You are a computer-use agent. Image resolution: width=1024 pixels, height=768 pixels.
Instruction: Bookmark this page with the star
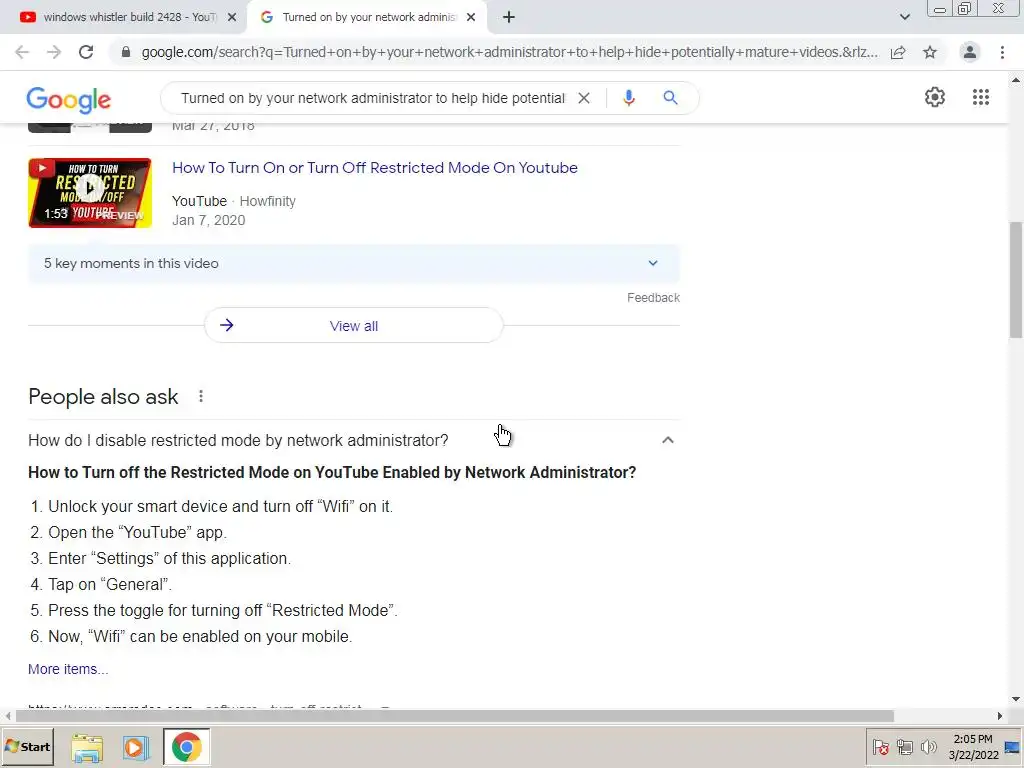coord(930,52)
